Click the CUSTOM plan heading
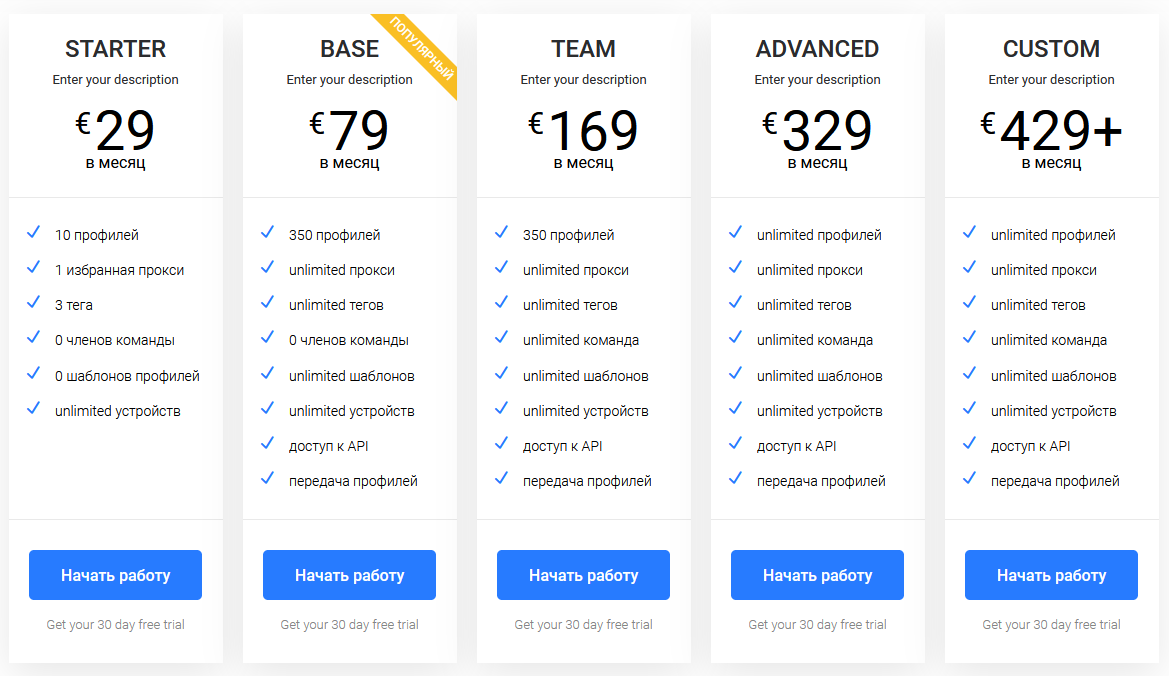 [x=1051, y=49]
